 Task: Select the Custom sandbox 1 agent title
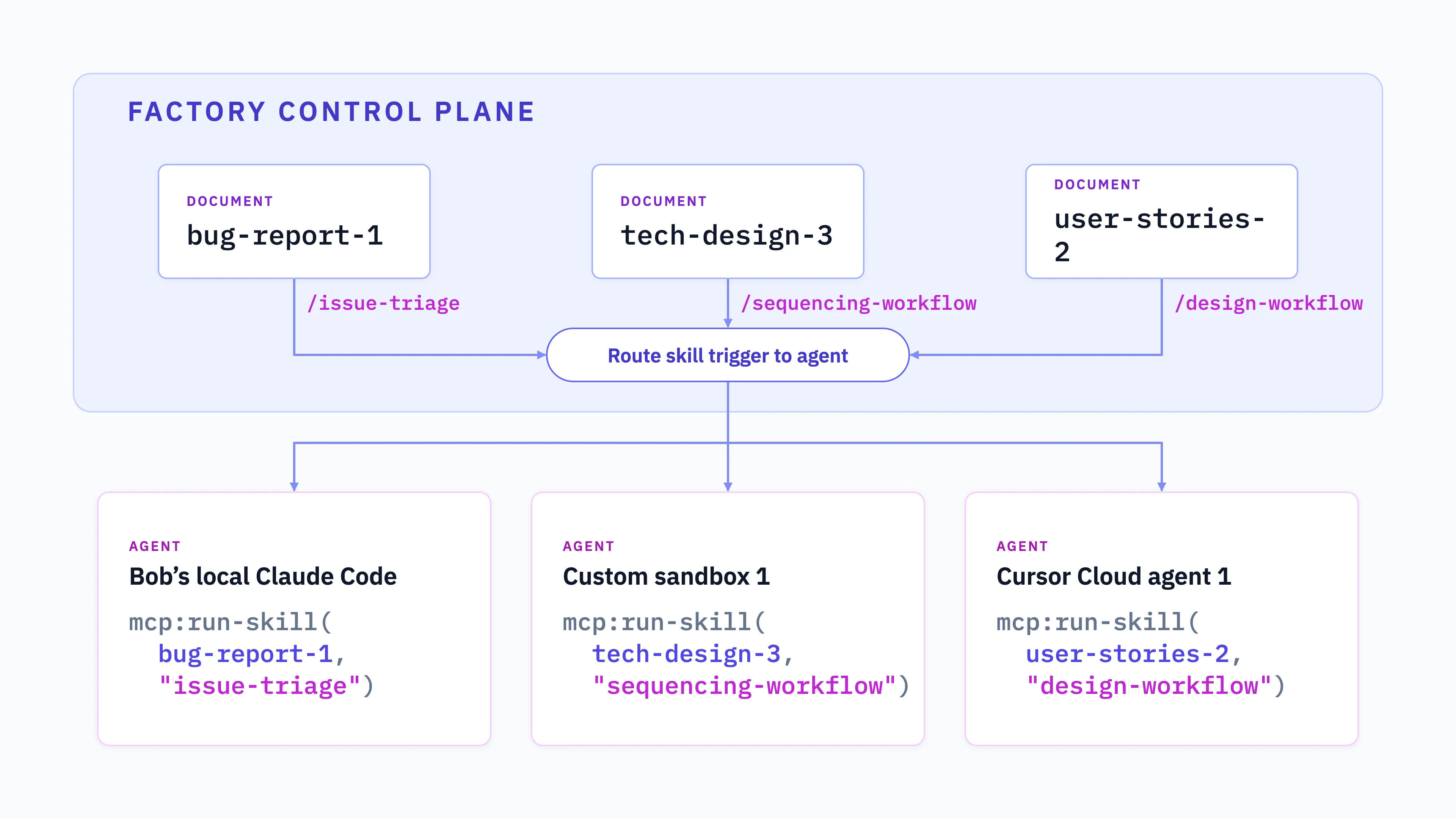click(x=667, y=576)
